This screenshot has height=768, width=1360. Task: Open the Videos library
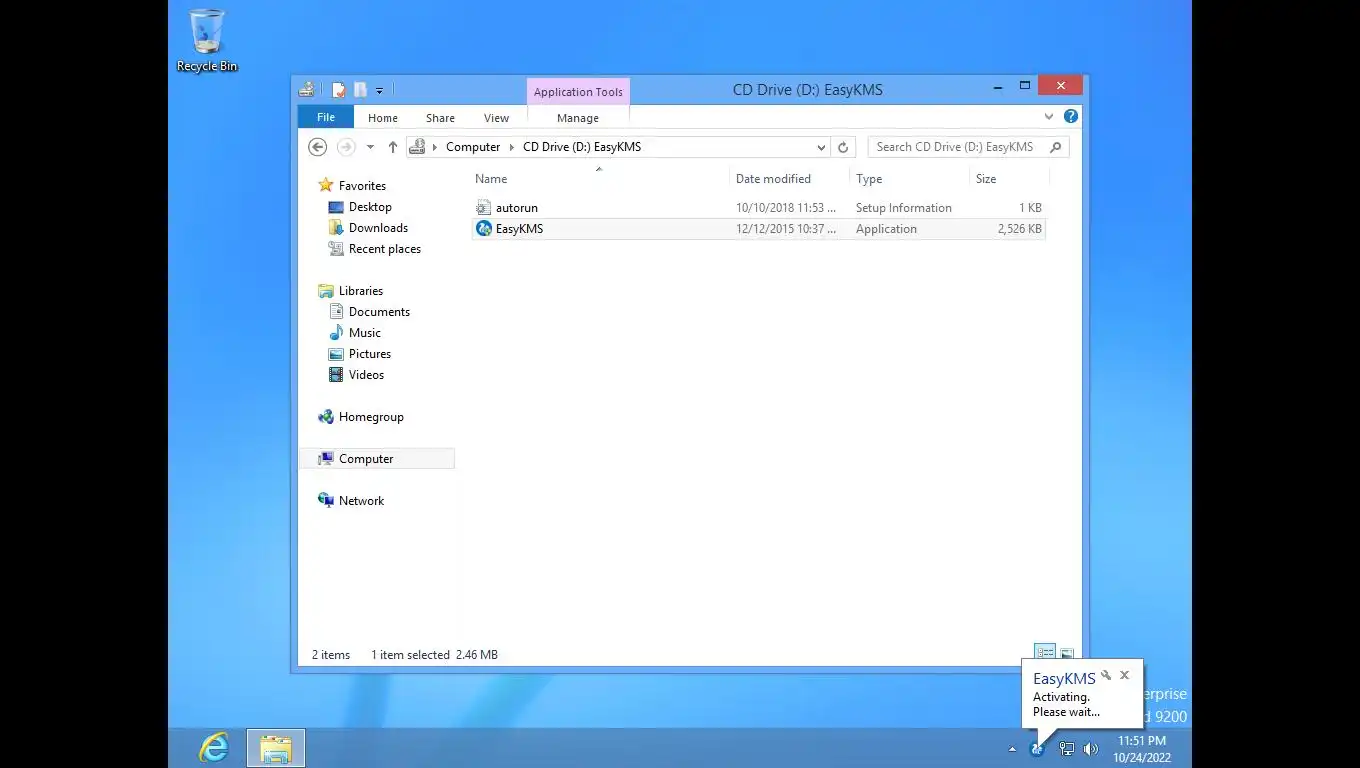coord(366,375)
